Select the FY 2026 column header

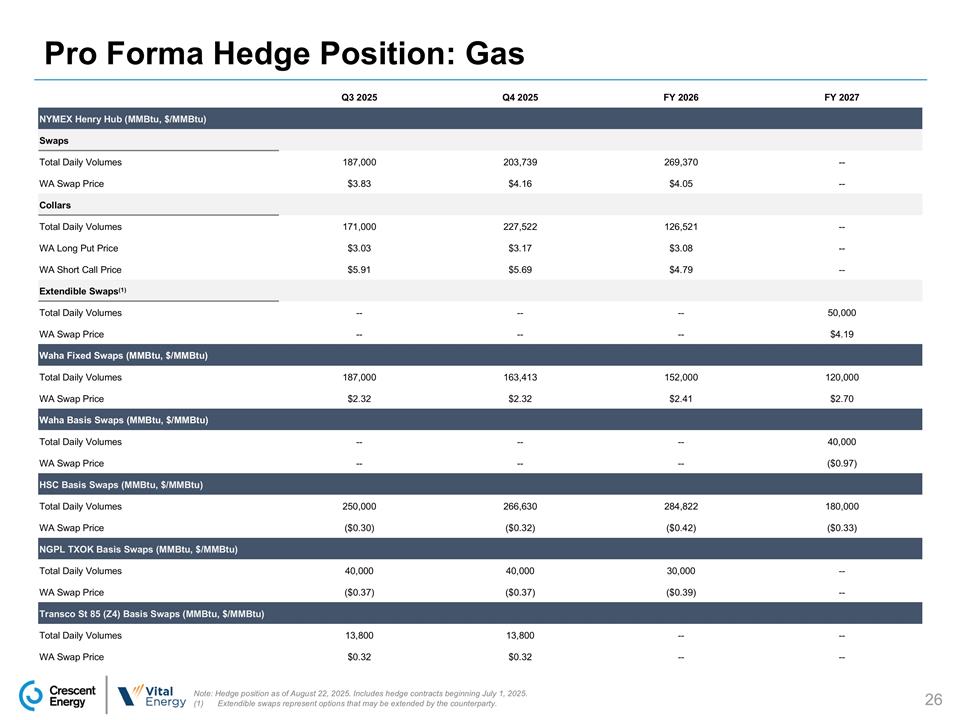pyautogui.click(x=681, y=97)
